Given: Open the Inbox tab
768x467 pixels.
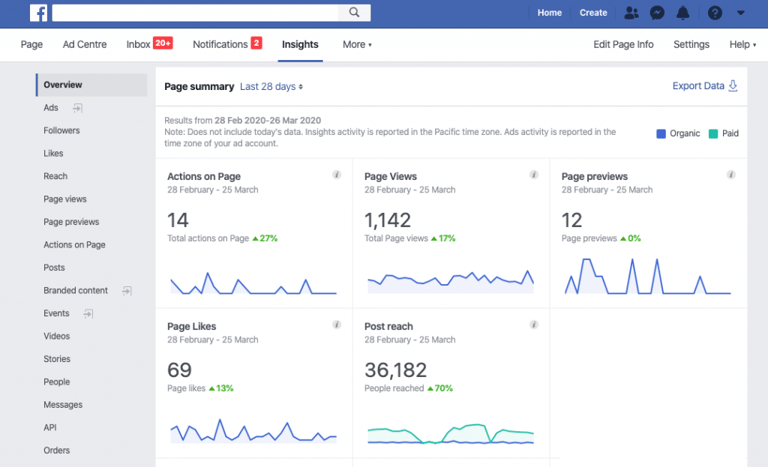Looking at the screenshot, I should click(138, 45).
